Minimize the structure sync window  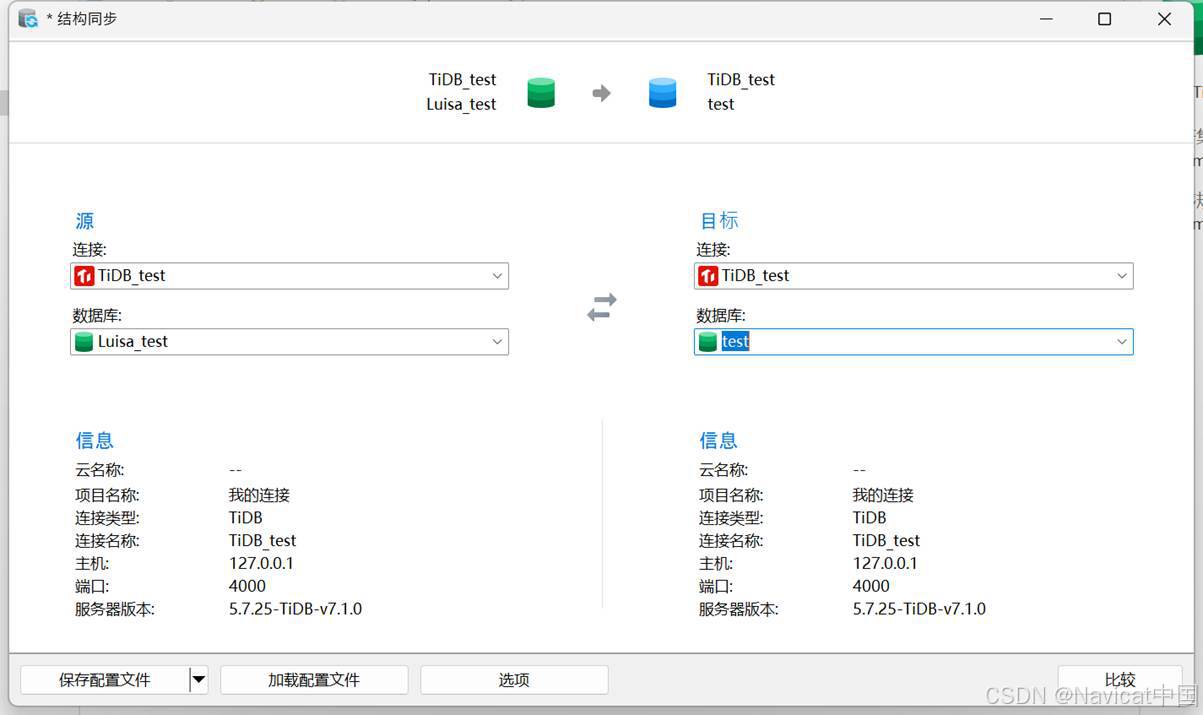pos(1046,19)
